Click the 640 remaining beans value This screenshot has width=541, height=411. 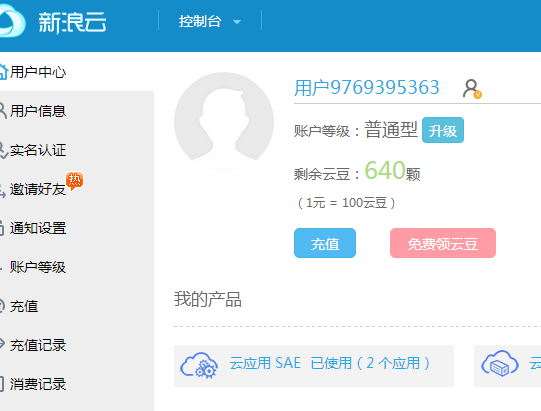[x=385, y=170]
